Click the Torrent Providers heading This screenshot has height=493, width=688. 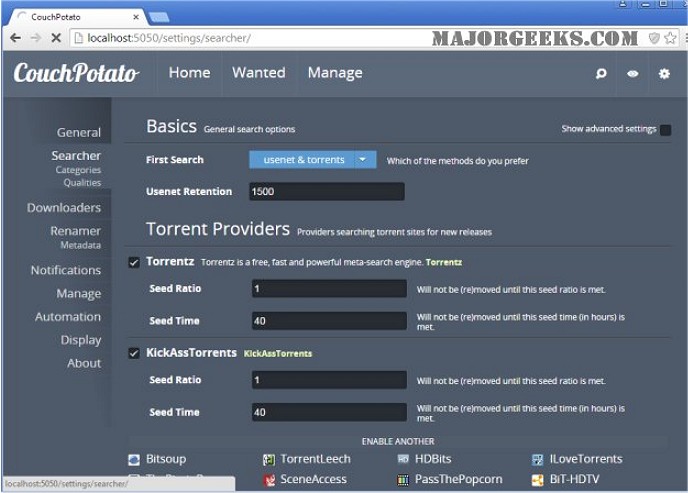tap(218, 229)
